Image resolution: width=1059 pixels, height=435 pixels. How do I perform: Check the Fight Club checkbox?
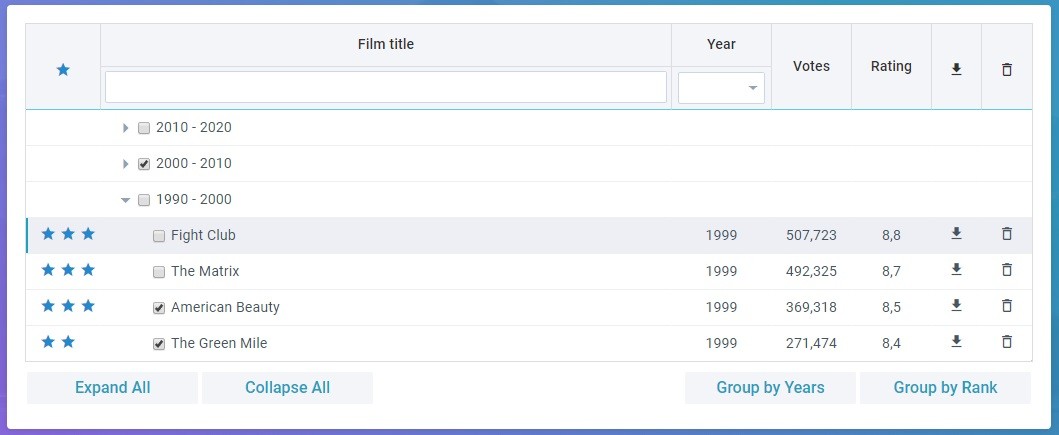(x=159, y=236)
